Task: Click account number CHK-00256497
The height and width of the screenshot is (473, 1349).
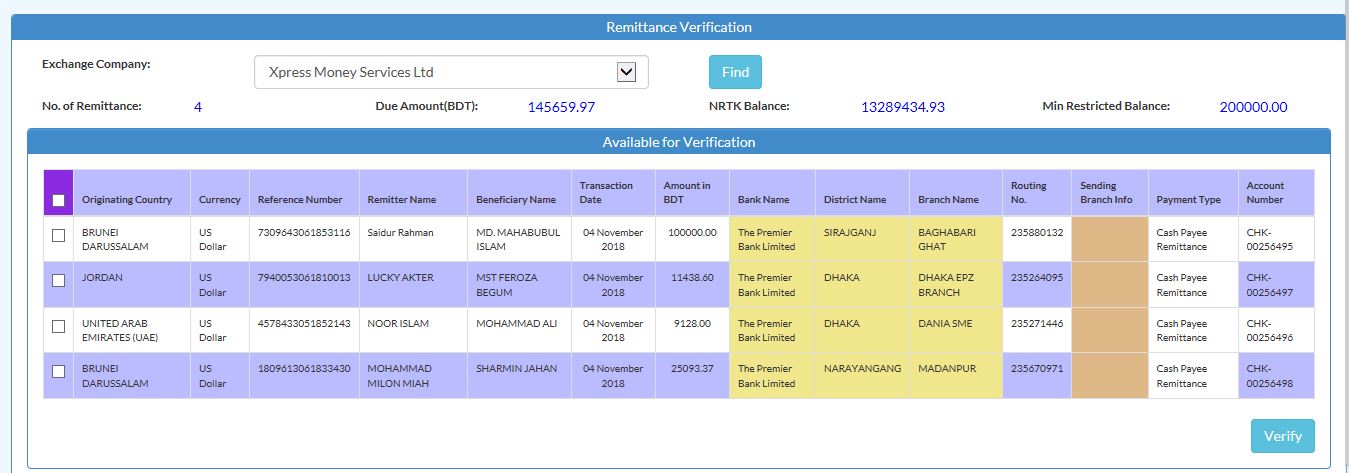Action: [1270, 285]
